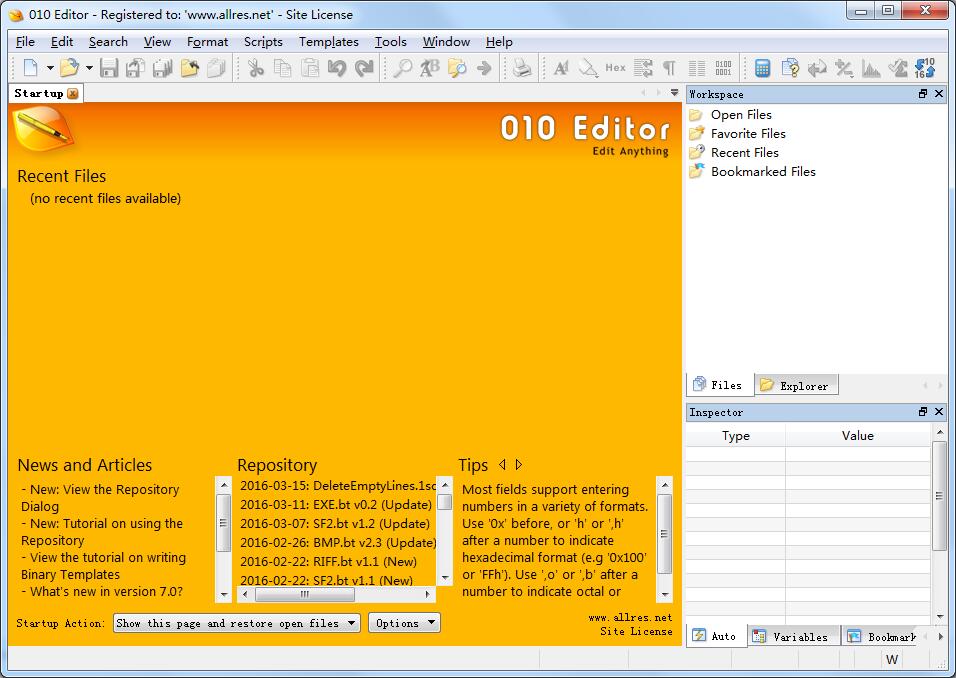Click the Redo arrow icon
The image size is (956, 678).
[x=364, y=68]
